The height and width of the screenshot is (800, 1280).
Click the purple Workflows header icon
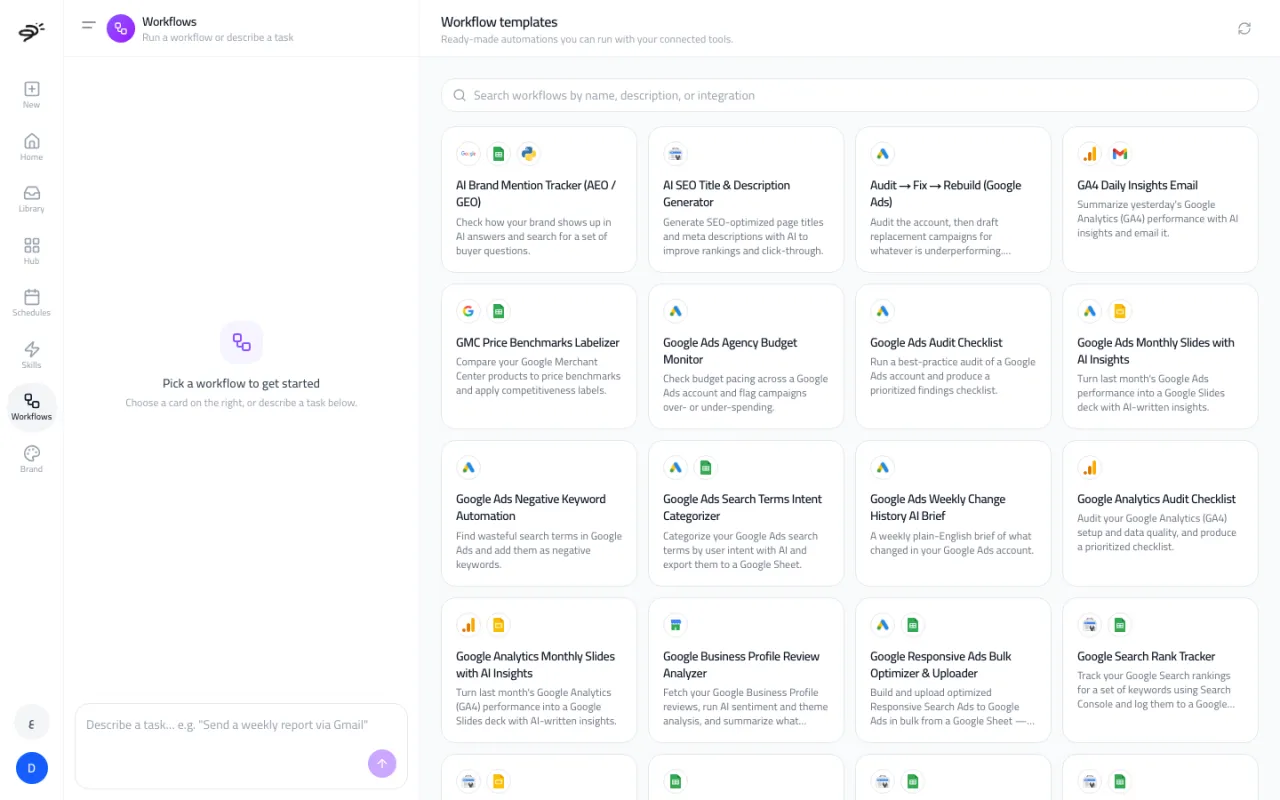coord(121,28)
